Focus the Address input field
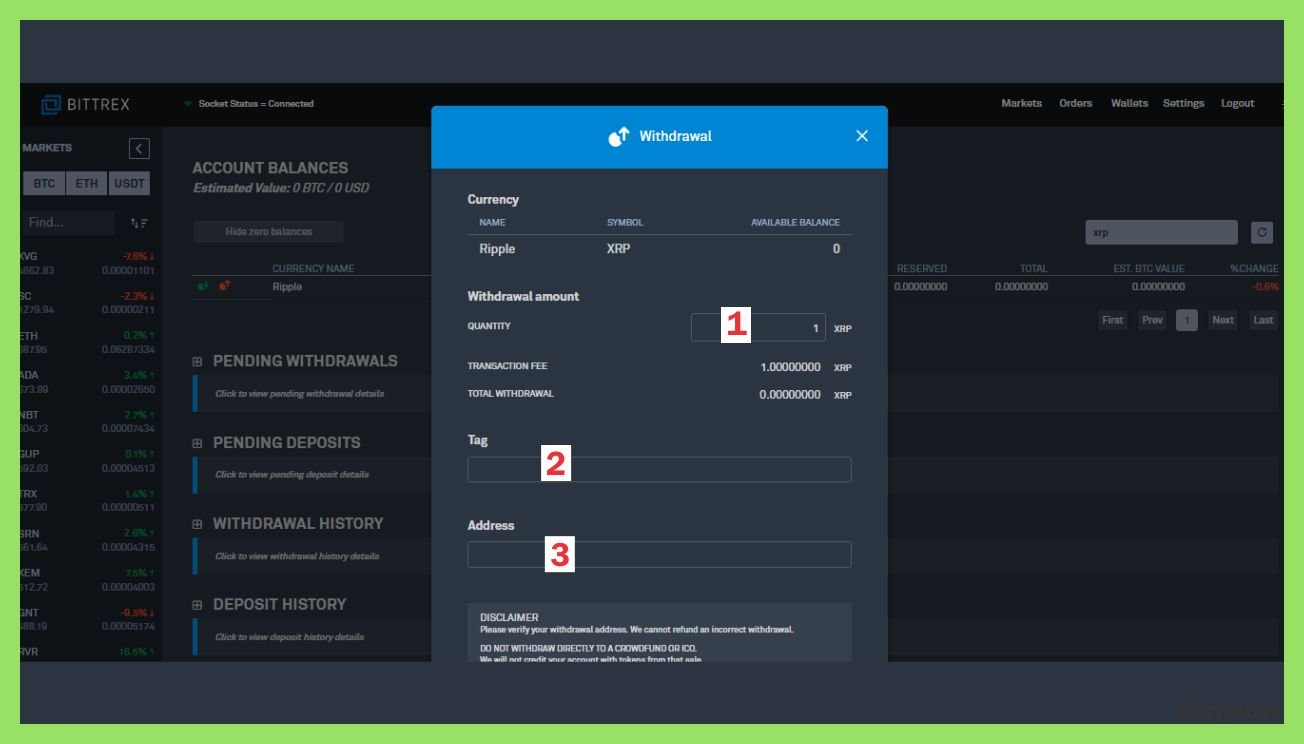1304x744 pixels. (659, 554)
